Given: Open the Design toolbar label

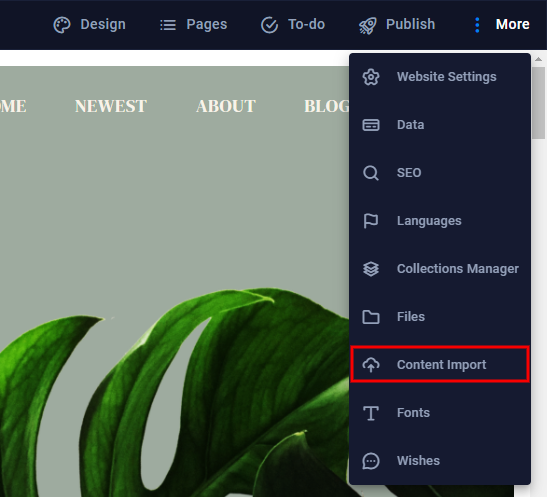Looking at the screenshot, I should coord(103,25).
